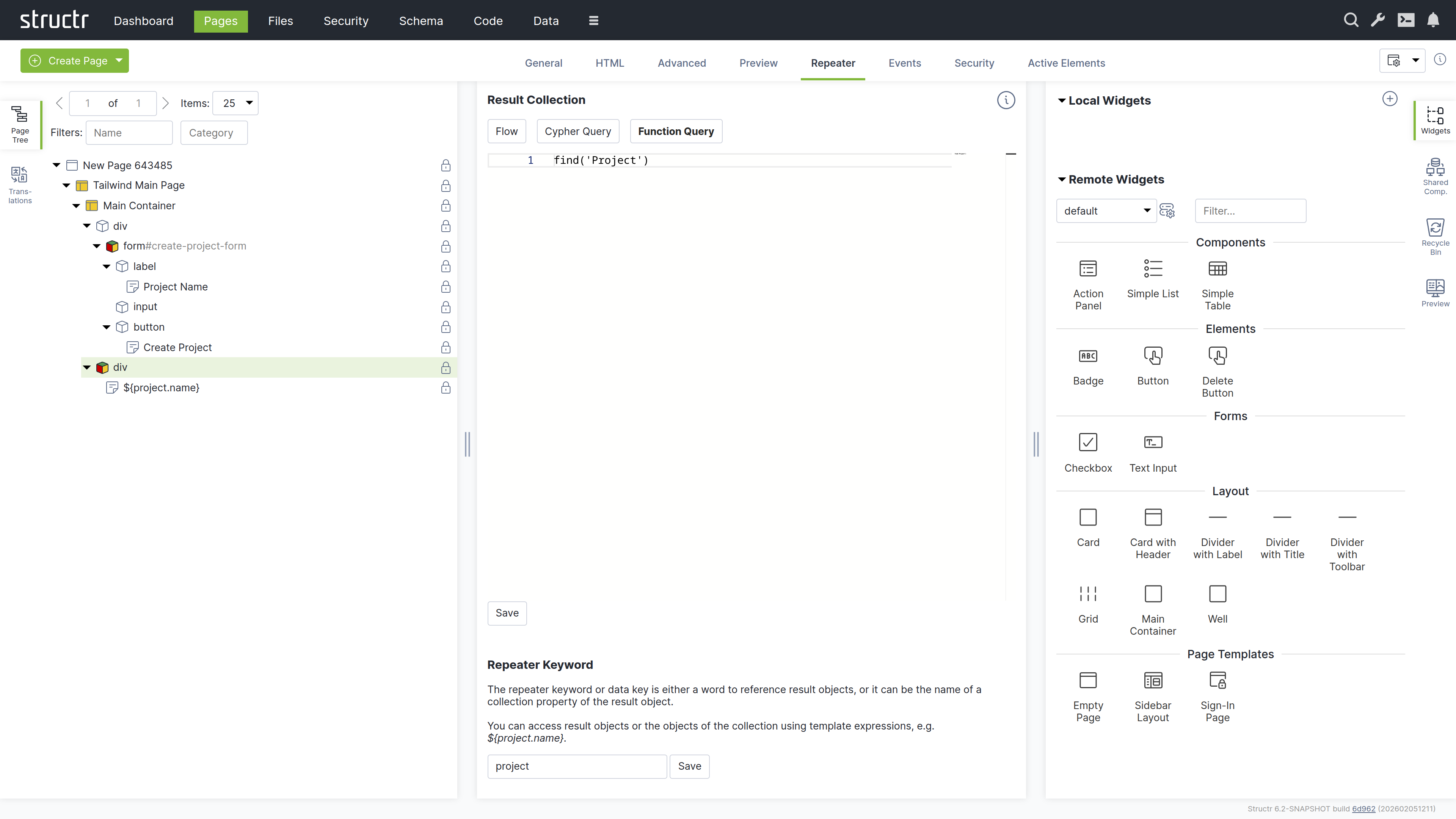Collapse the Main Container tree item
Viewport: 1456px width, 819px height.
click(76, 206)
